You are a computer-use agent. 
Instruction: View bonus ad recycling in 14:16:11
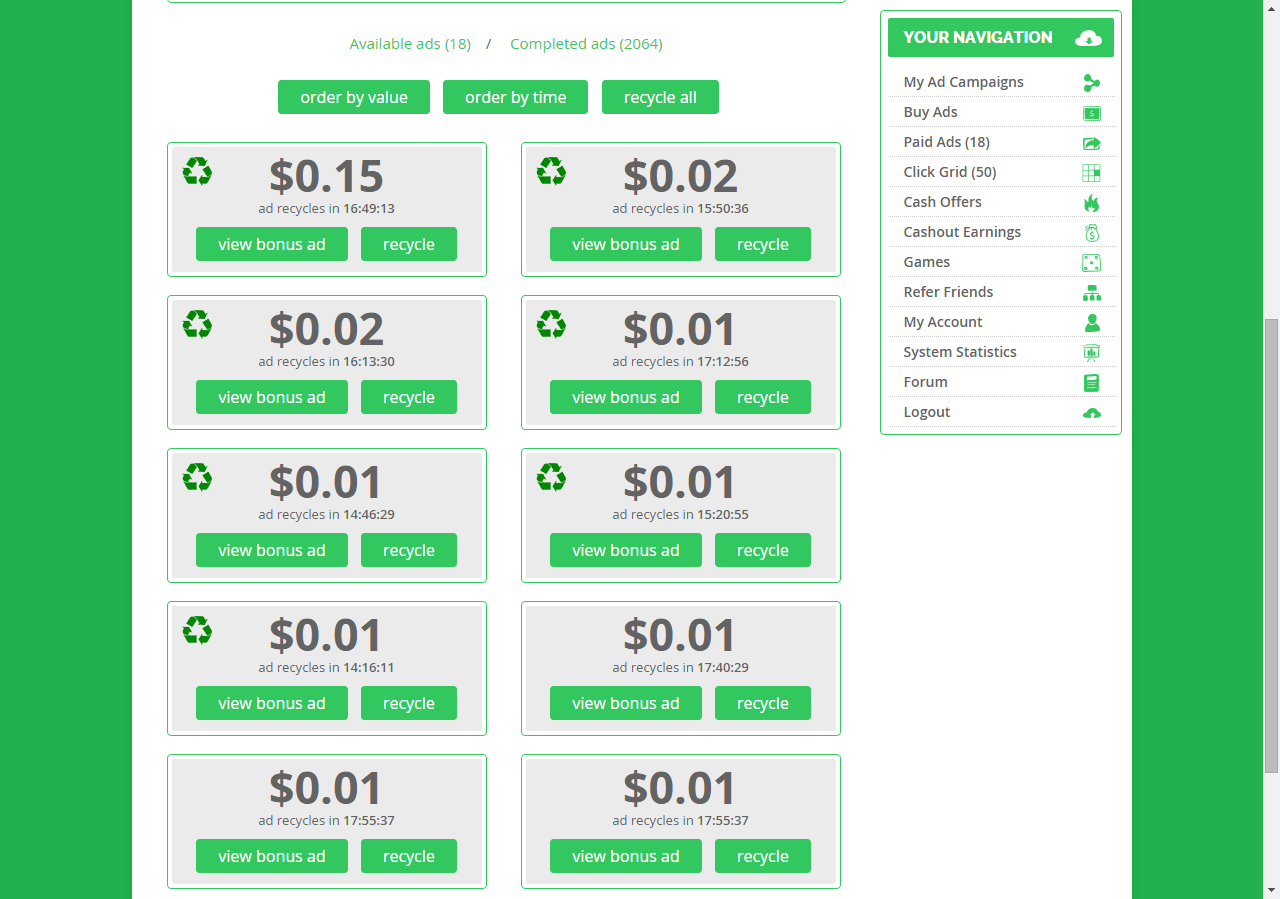click(x=272, y=703)
